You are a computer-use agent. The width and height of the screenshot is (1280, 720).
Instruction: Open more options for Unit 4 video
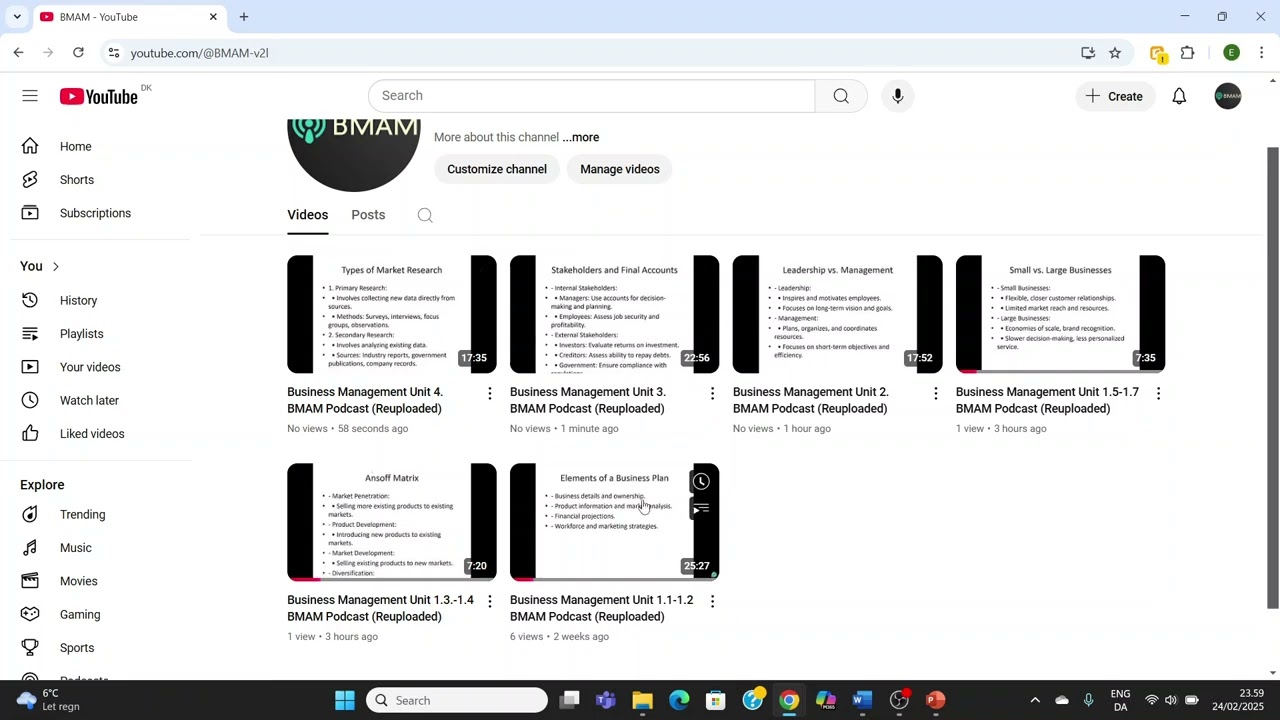pos(489,394)
